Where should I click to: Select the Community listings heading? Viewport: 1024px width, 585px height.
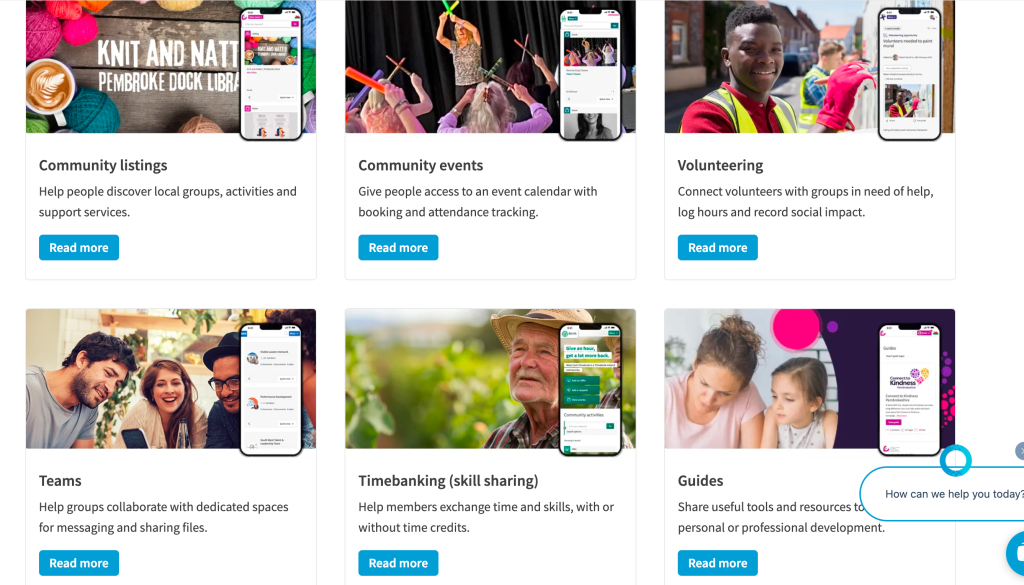pos(103,165)
